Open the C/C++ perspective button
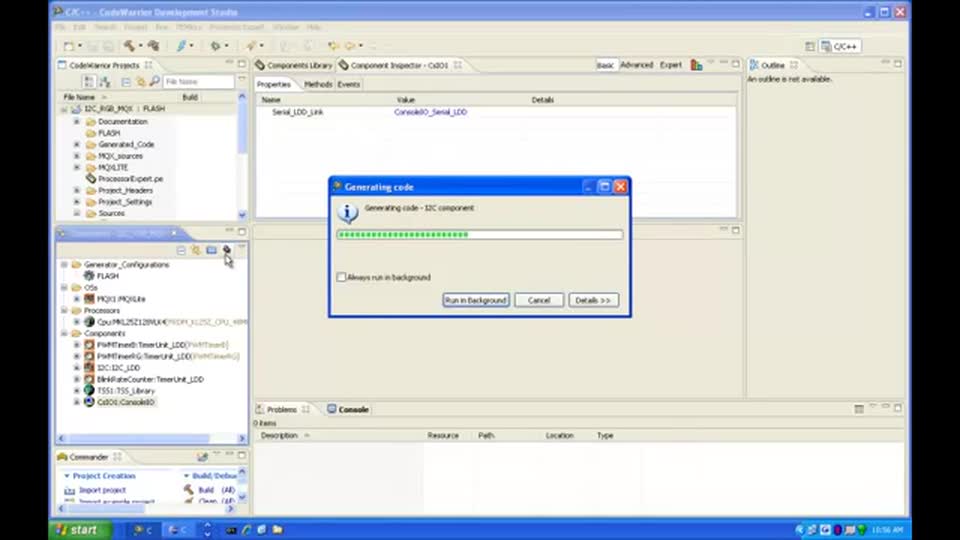 click(841, 47)
